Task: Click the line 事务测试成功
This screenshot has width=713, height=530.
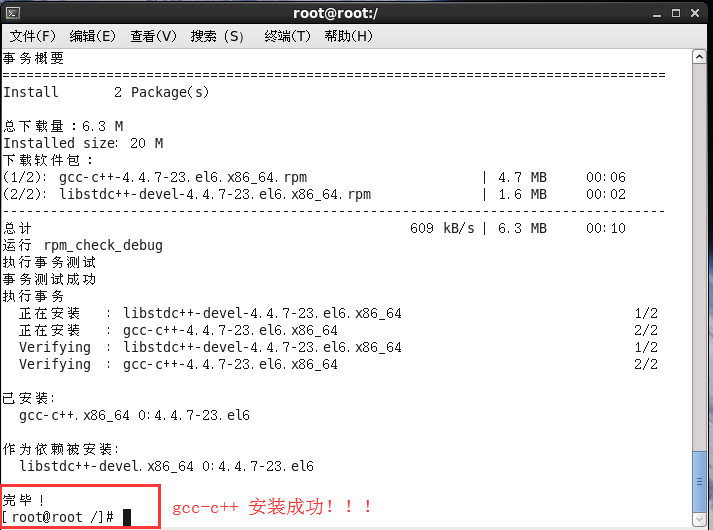Action: coord(49,279)
